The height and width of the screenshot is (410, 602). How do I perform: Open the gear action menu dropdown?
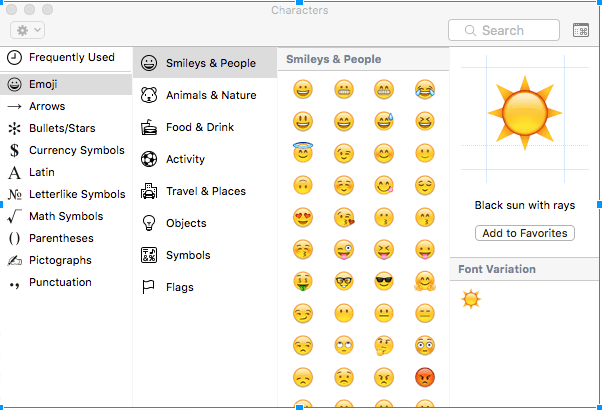28,30
